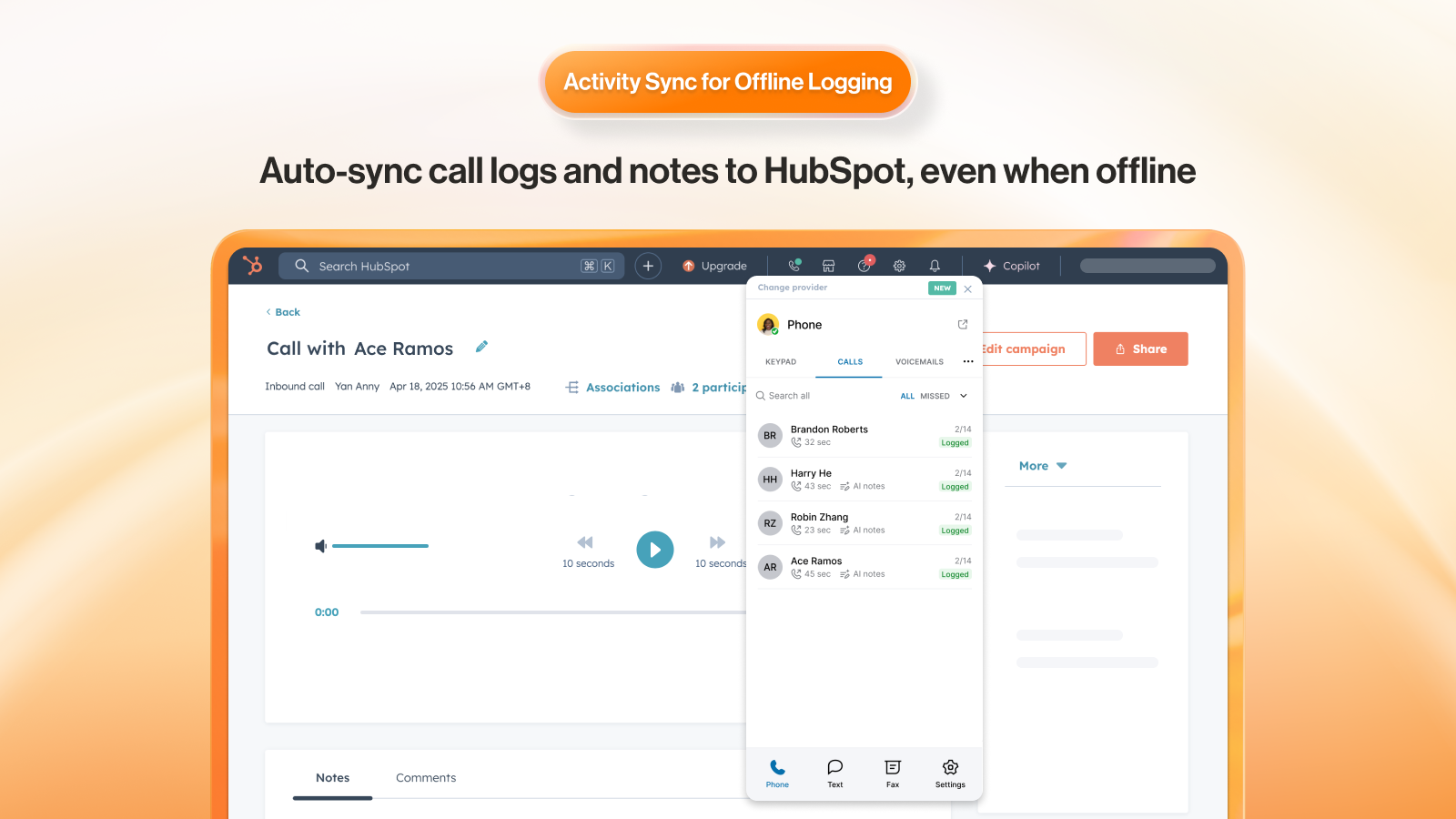Open Copilot

point(1011,266)
